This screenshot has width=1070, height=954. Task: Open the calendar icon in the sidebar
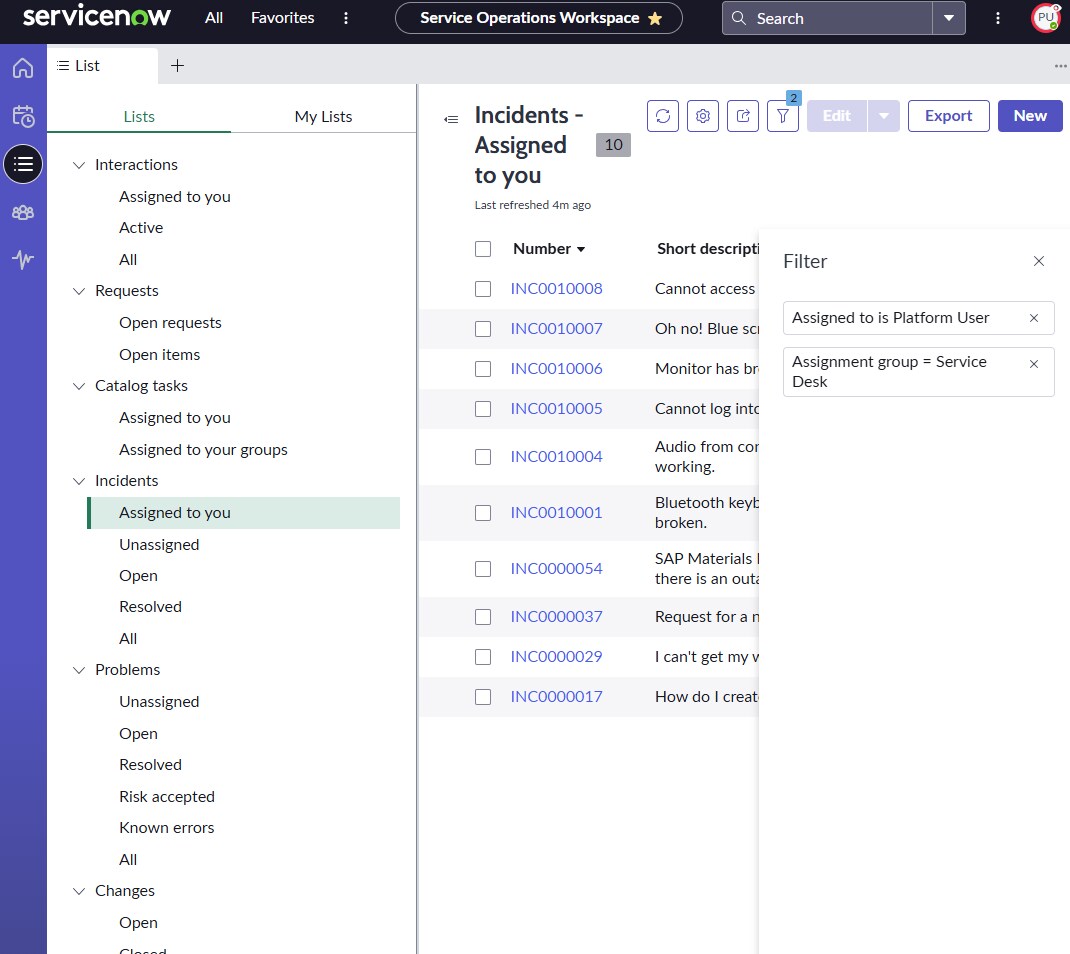[23, 116]
